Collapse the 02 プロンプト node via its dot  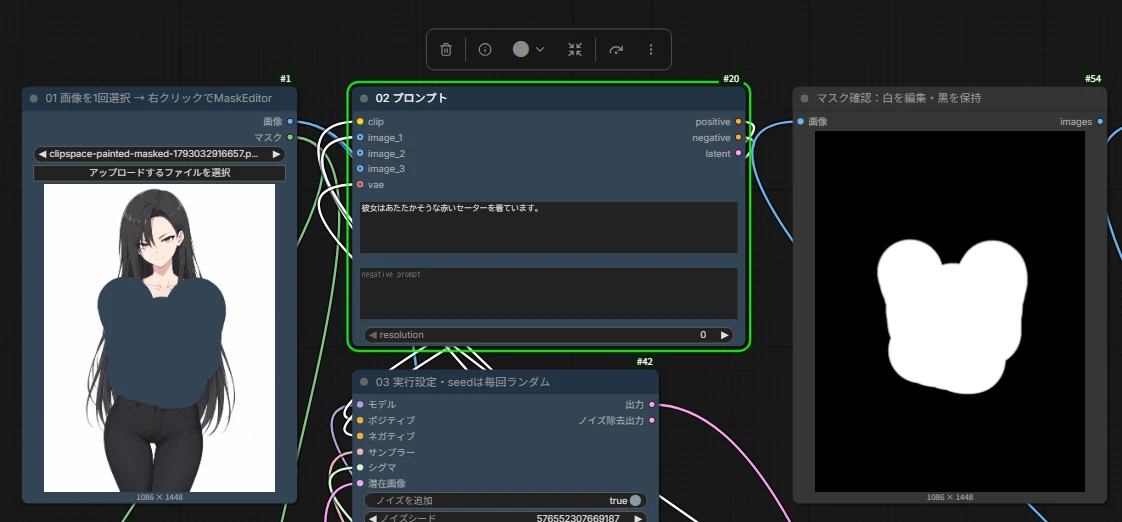click(364, 98)
